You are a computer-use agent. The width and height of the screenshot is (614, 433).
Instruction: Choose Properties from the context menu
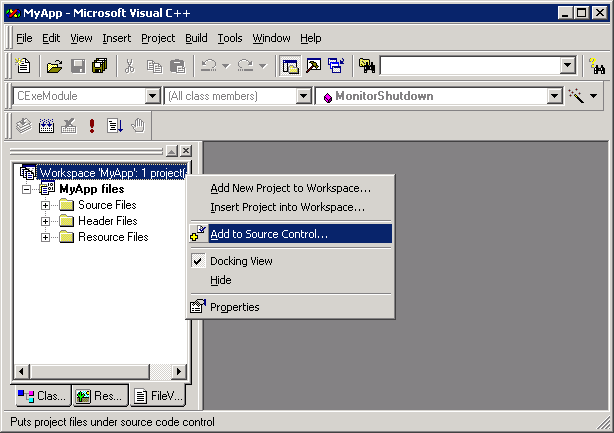(x=234, y=307)
